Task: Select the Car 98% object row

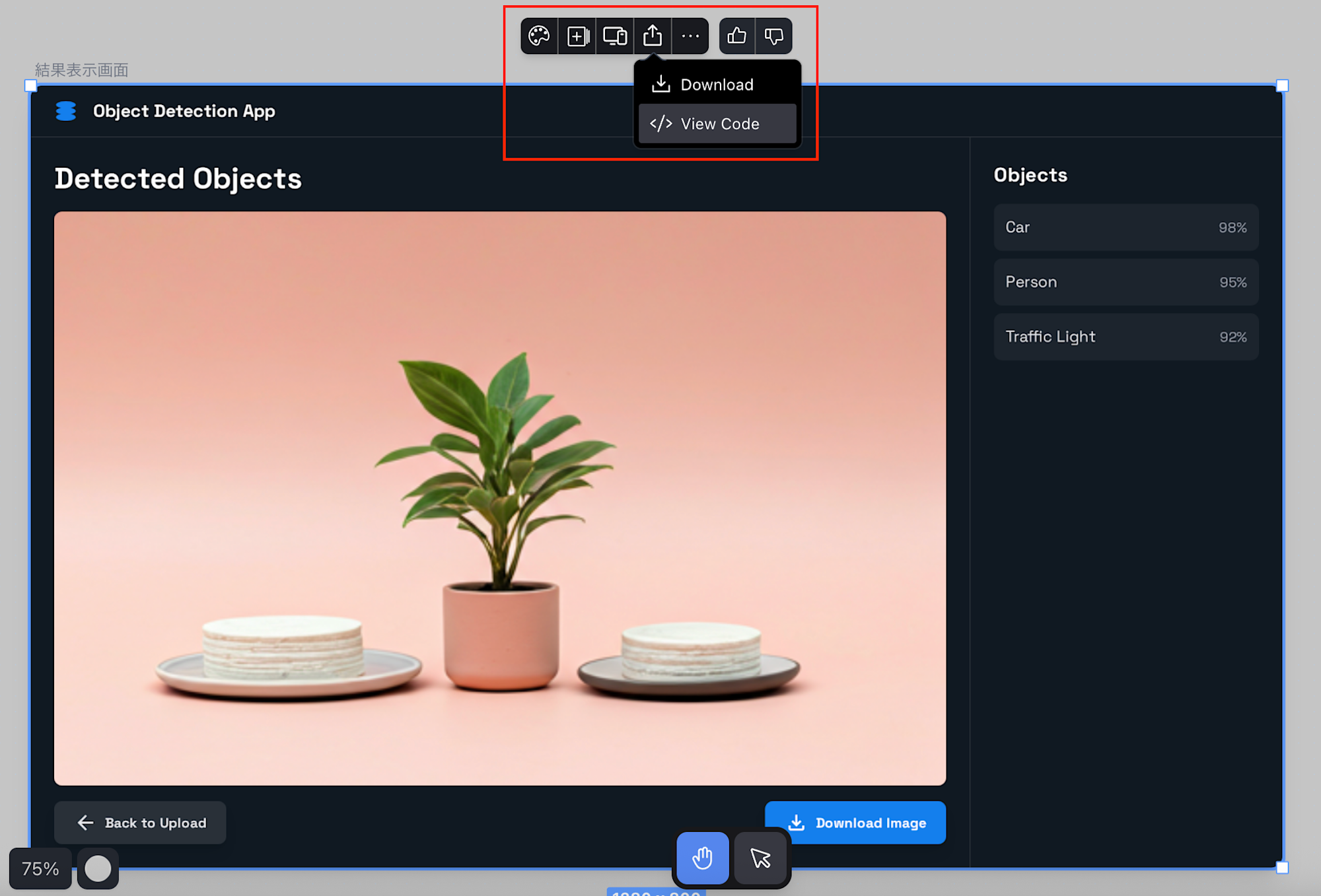Action: [x=1125, y=227]
